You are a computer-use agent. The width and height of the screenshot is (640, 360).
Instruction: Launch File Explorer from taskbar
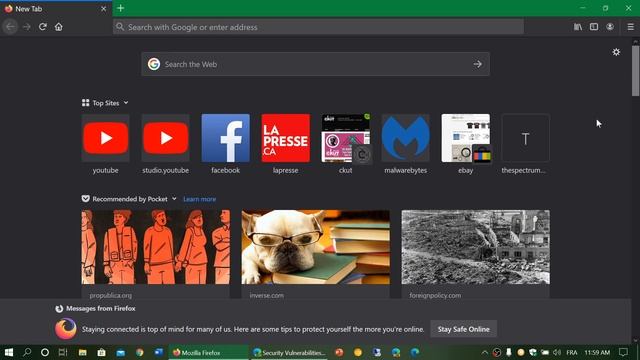coord(82,352)
